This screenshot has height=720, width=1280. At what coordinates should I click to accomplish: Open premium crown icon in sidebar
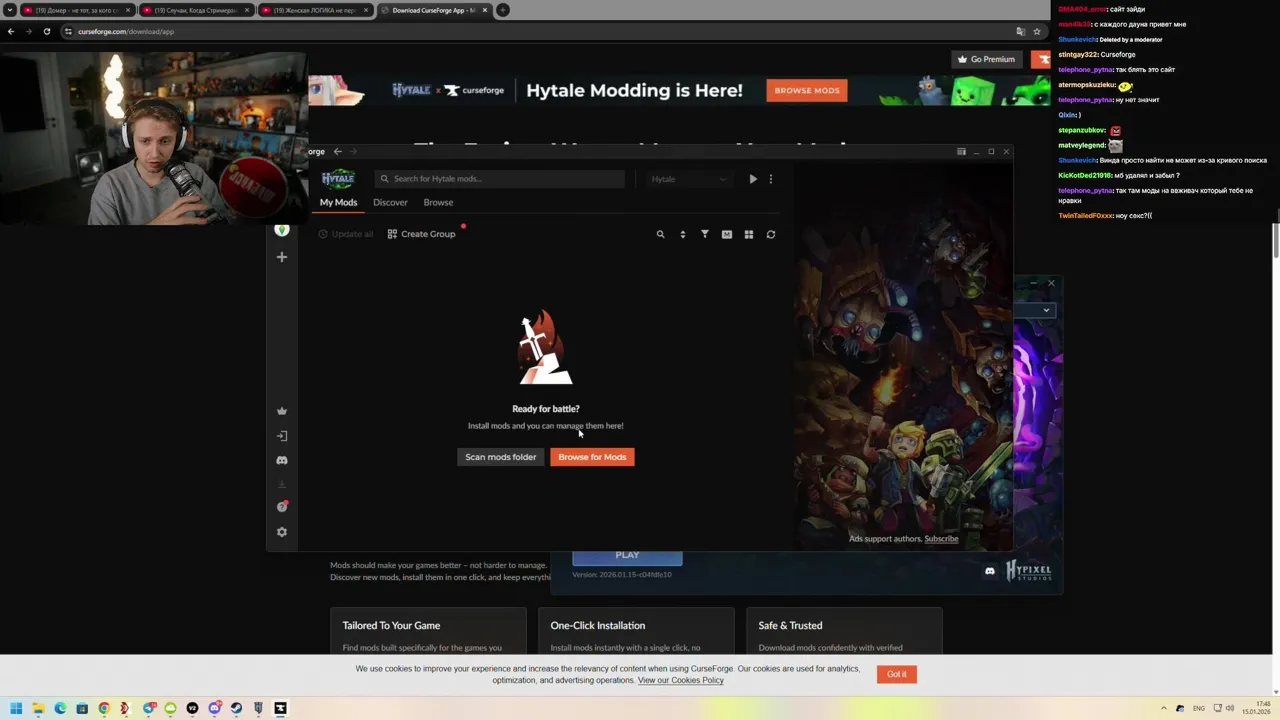click(x=282, y=411)
